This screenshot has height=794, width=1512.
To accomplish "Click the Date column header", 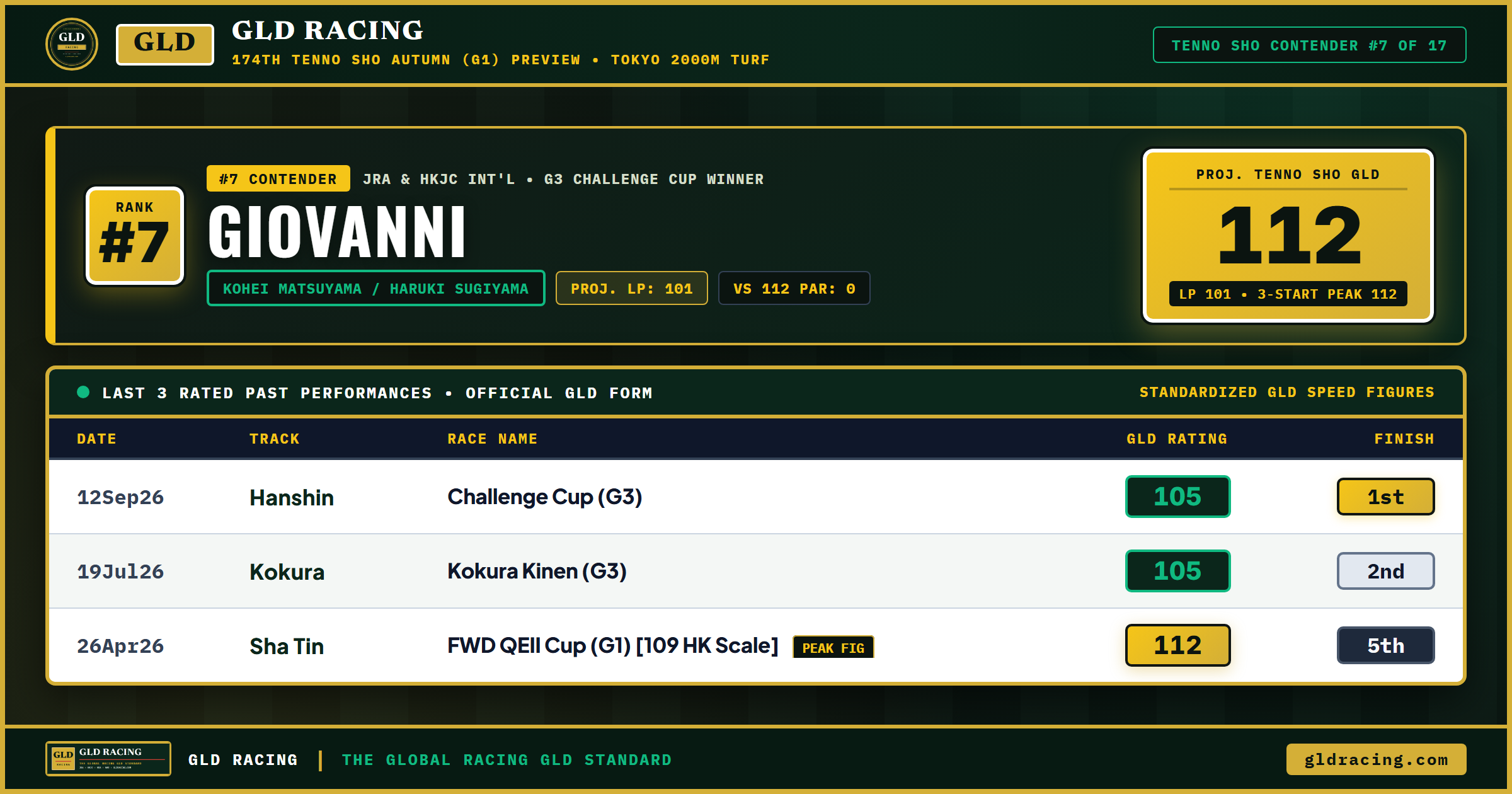I will tap(96, 439).
